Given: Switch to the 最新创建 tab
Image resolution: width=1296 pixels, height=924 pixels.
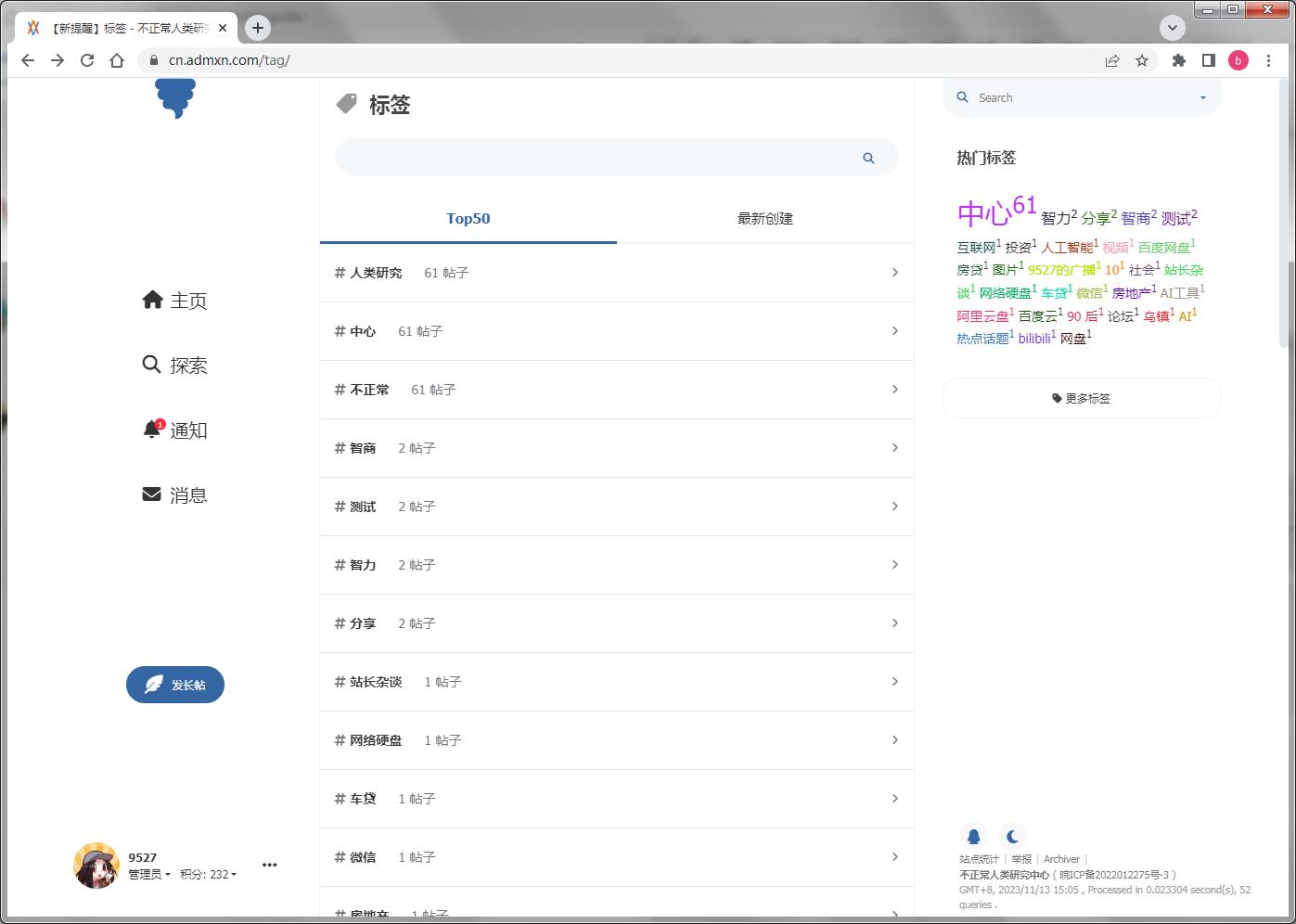Looking at the screenshot, I should 765,219.
